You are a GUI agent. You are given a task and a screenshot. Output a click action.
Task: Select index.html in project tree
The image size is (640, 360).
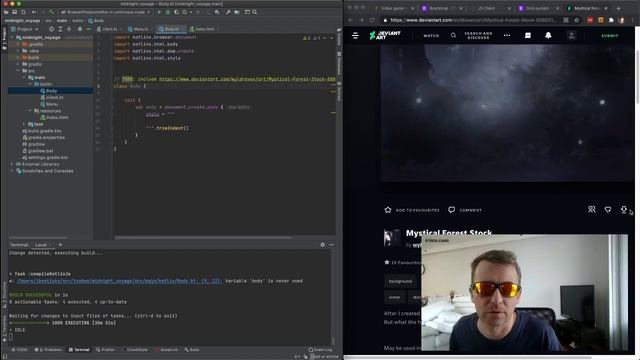(x=54, y=118)
